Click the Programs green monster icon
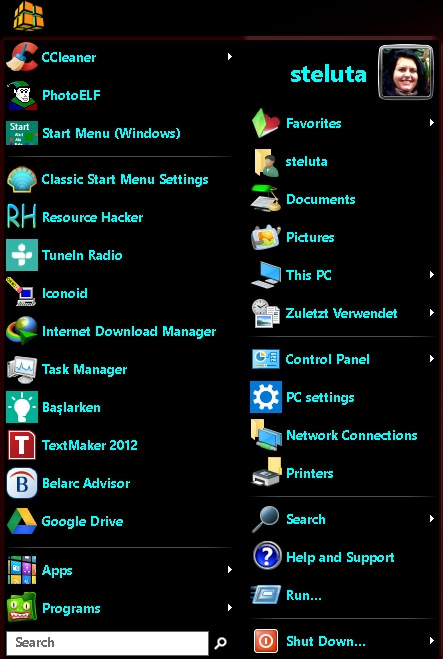 22,608
